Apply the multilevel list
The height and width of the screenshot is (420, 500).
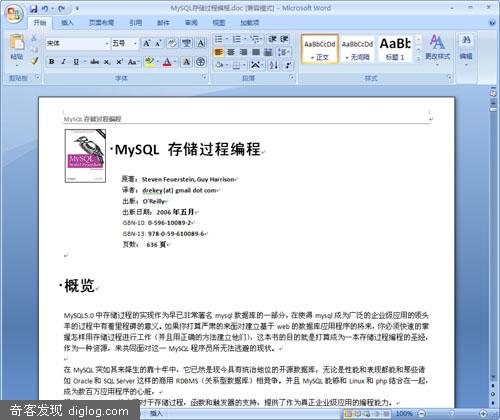click(256, 39)
